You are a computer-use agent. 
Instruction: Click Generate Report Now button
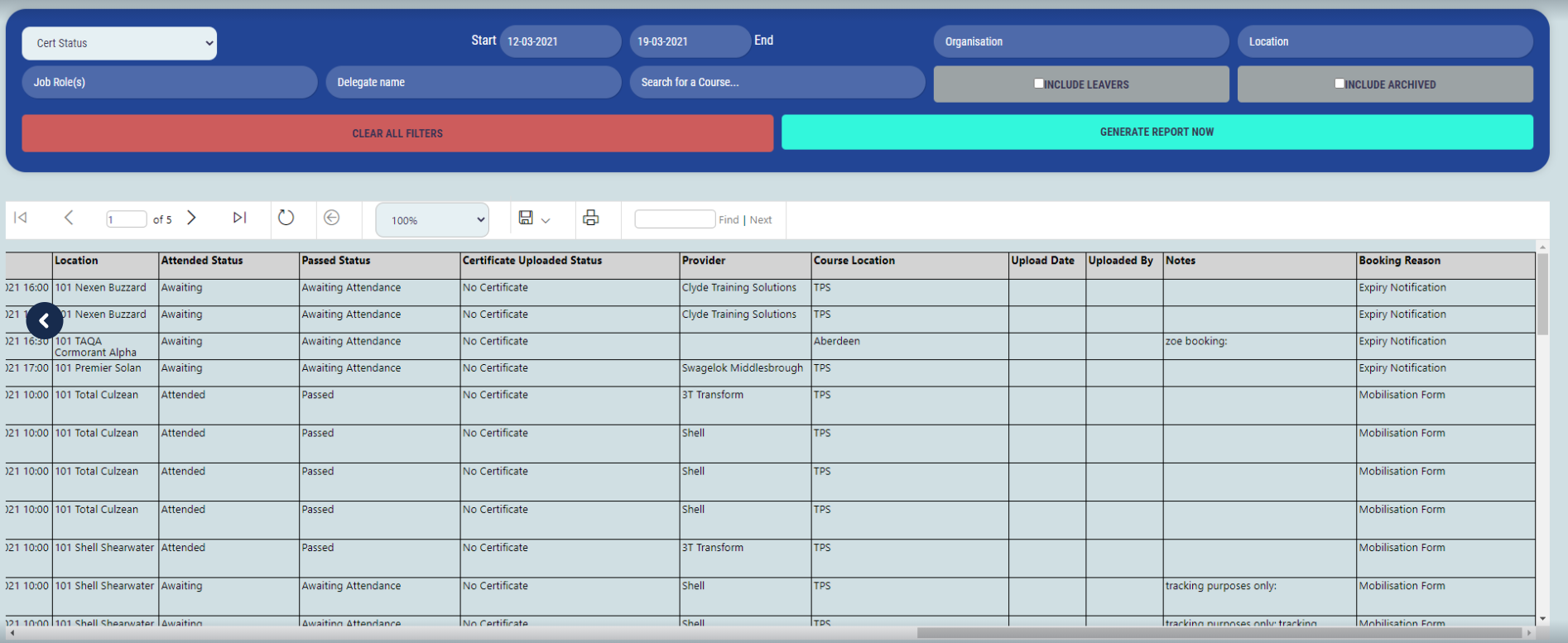[x=1157, y=132]
